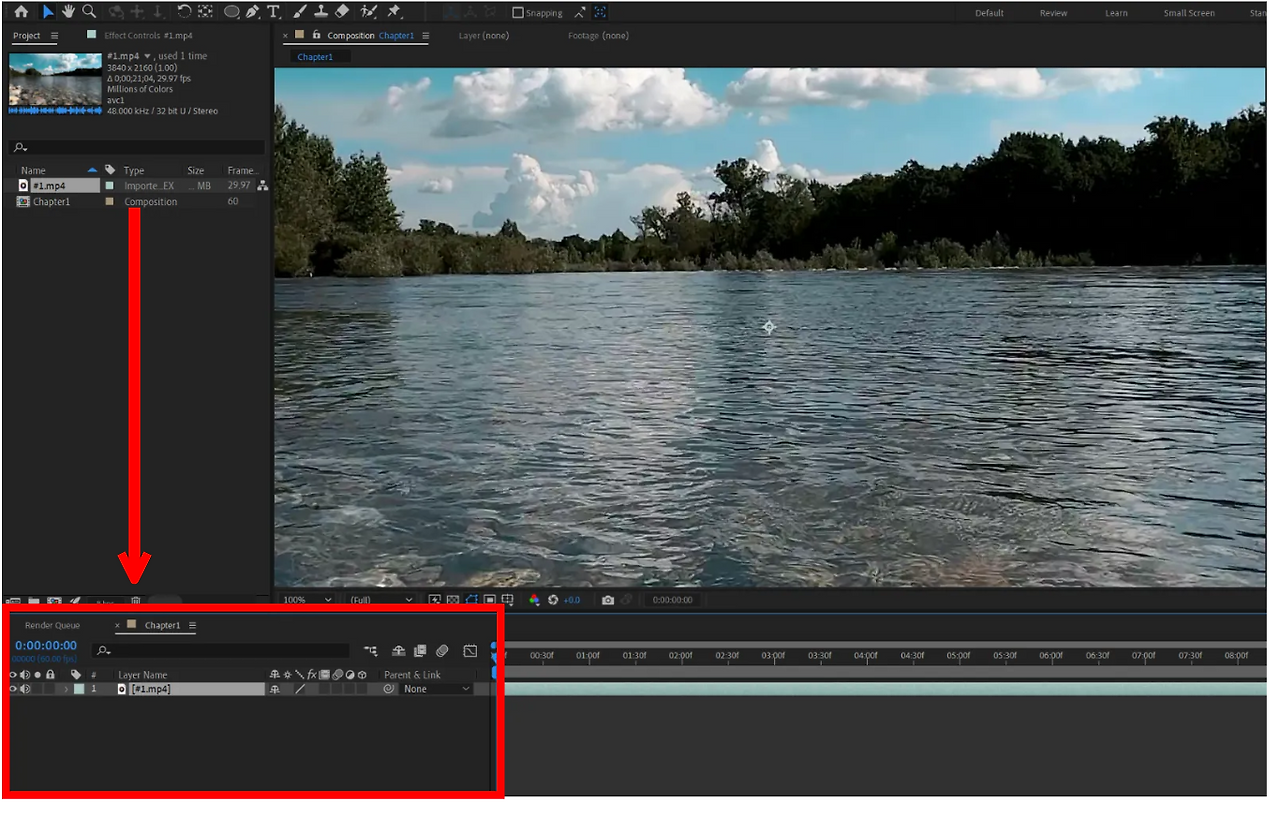Click the Chapter1 breadcrumb in the viewer
Image resolution: width=1280 pixels, height=832 pixels.
[315, 57]
